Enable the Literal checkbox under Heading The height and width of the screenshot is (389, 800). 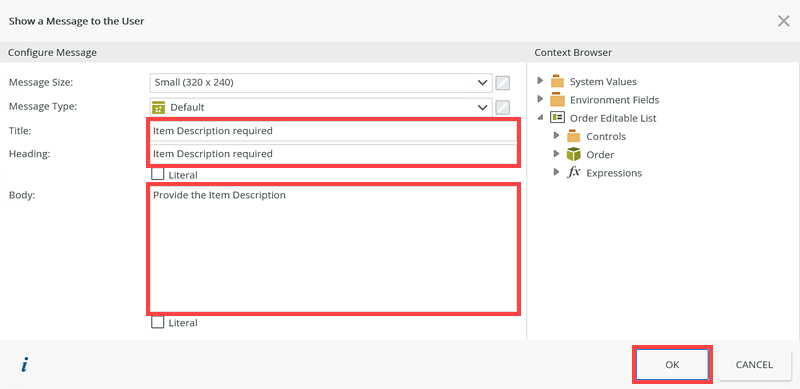point(158,175)
